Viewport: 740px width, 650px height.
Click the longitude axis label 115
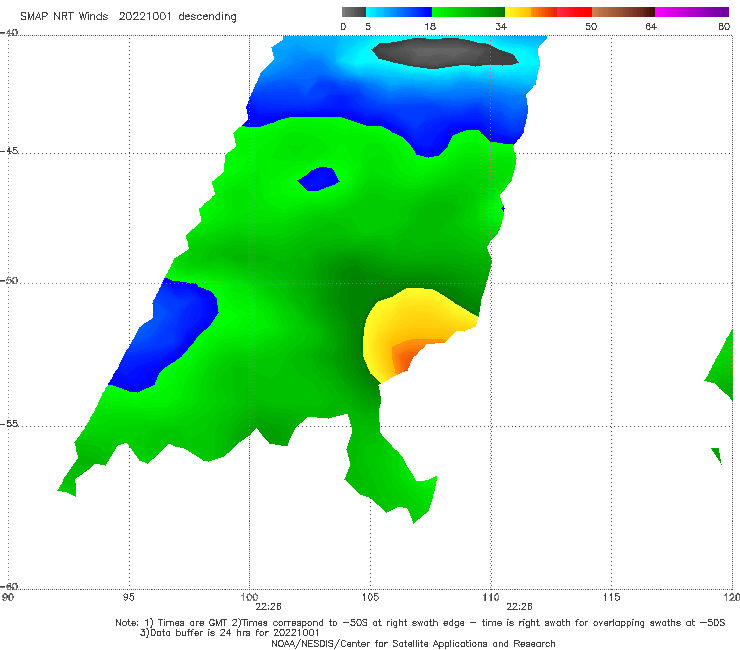click(612, 598)
